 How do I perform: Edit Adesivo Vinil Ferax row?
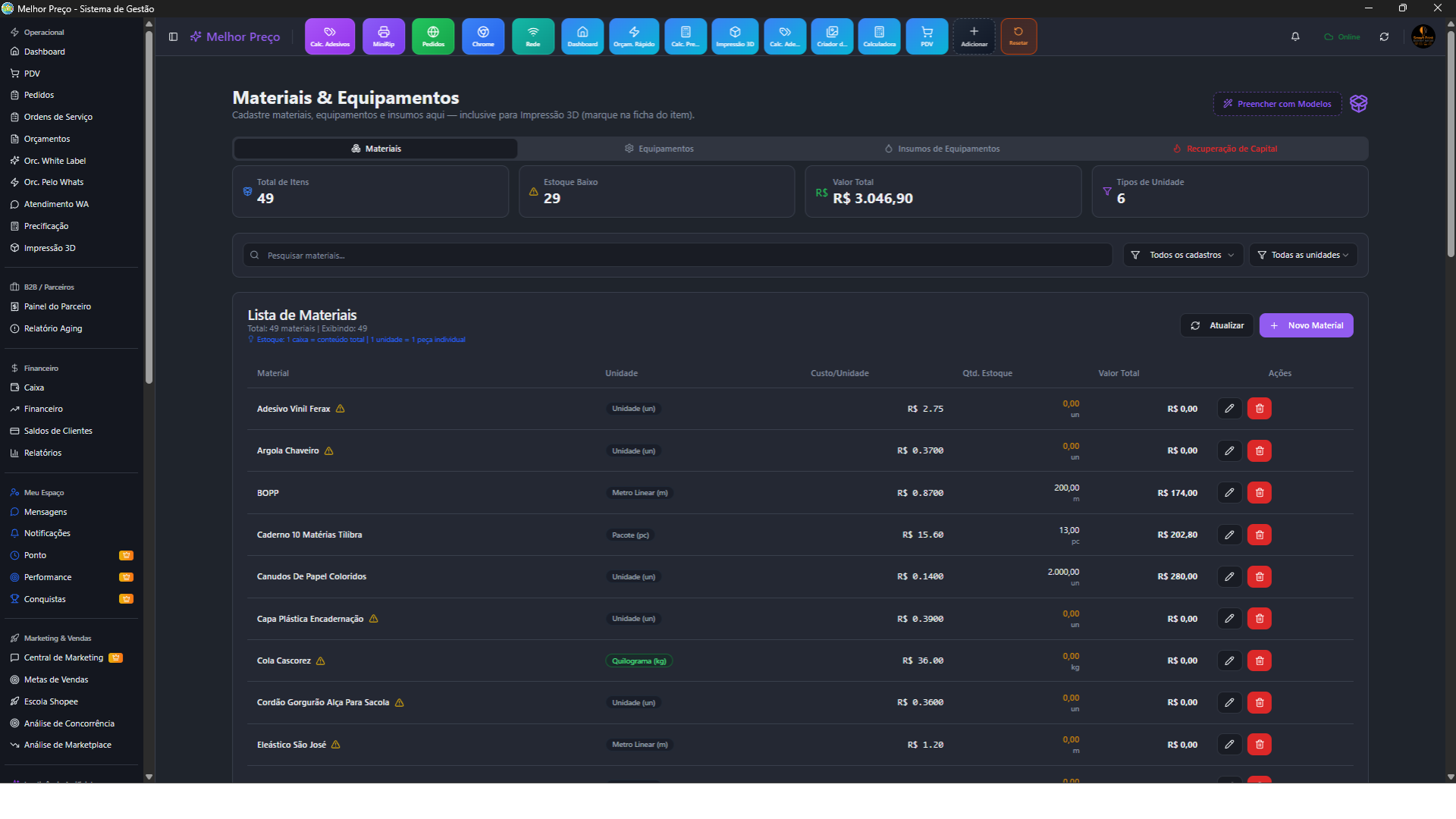point(1229,409)
